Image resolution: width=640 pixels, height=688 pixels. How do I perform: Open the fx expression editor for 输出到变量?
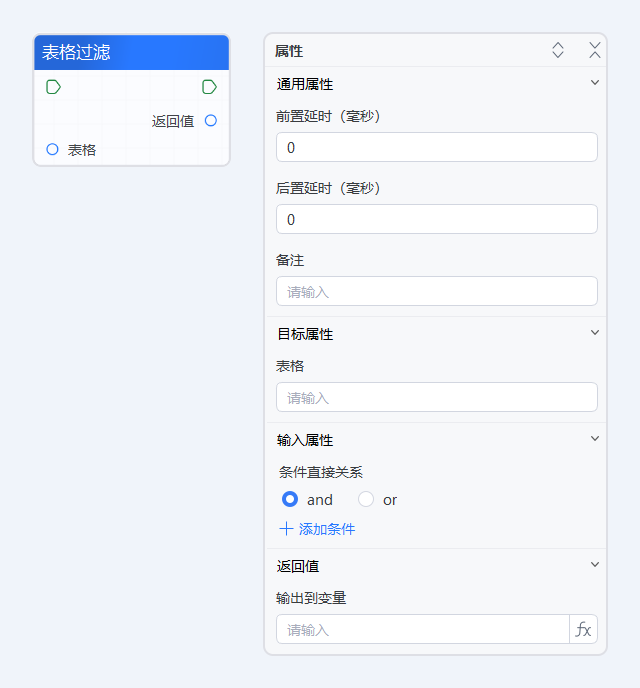[584, 630]
